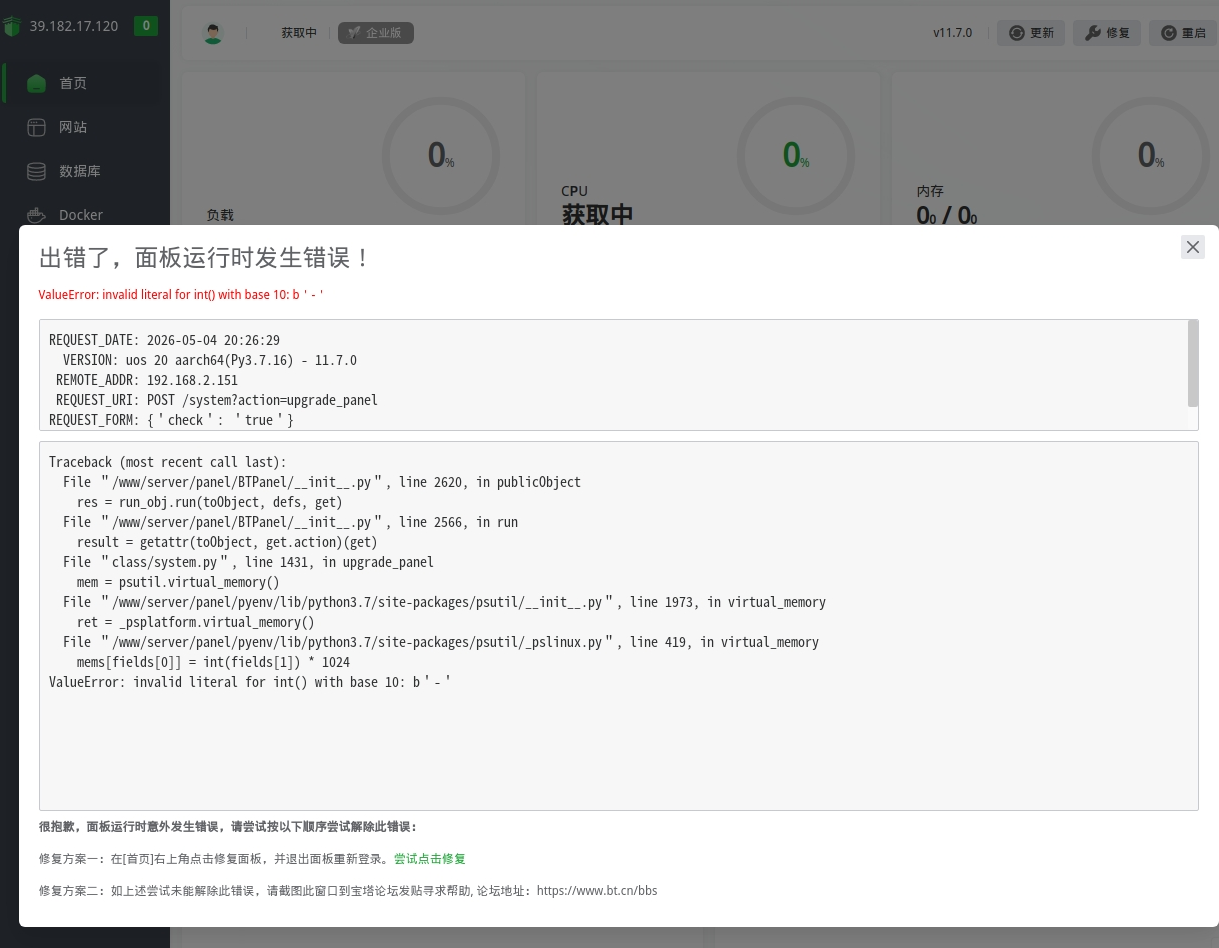Click the Docker whale icon in sidebar
Image resolution: width=1219 pixels, height=948 pixels.
(x=36, y=215)
